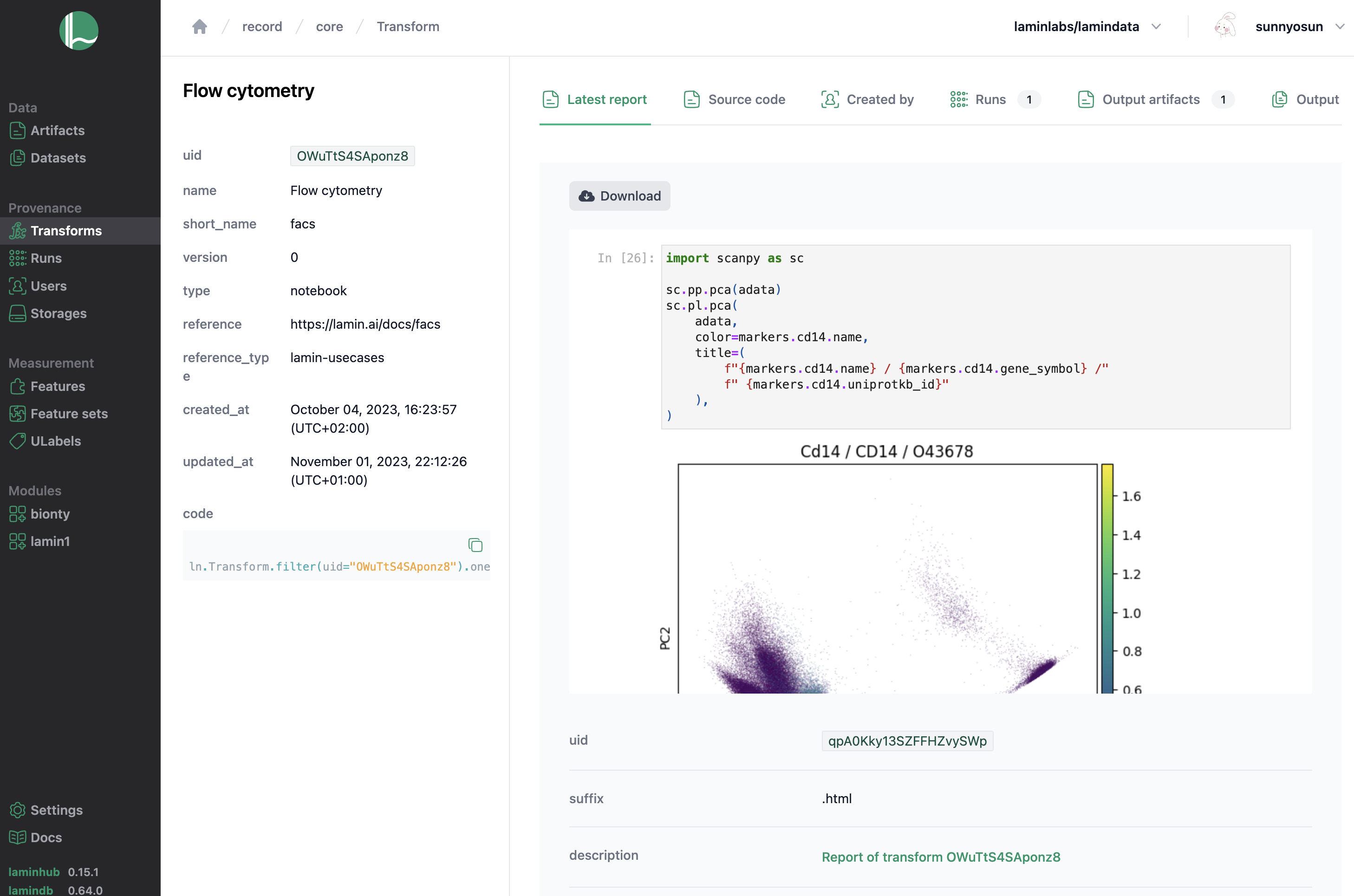
Task: Open Settings in the sidebar
Action: (x=56, y=810)
